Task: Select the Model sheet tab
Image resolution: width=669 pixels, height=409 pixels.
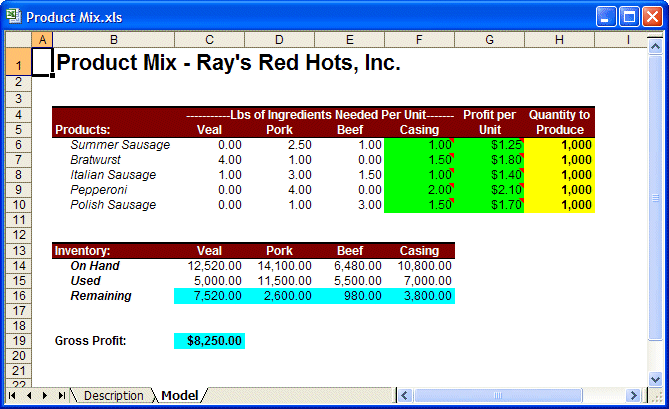Action: (x=180, y=395)
